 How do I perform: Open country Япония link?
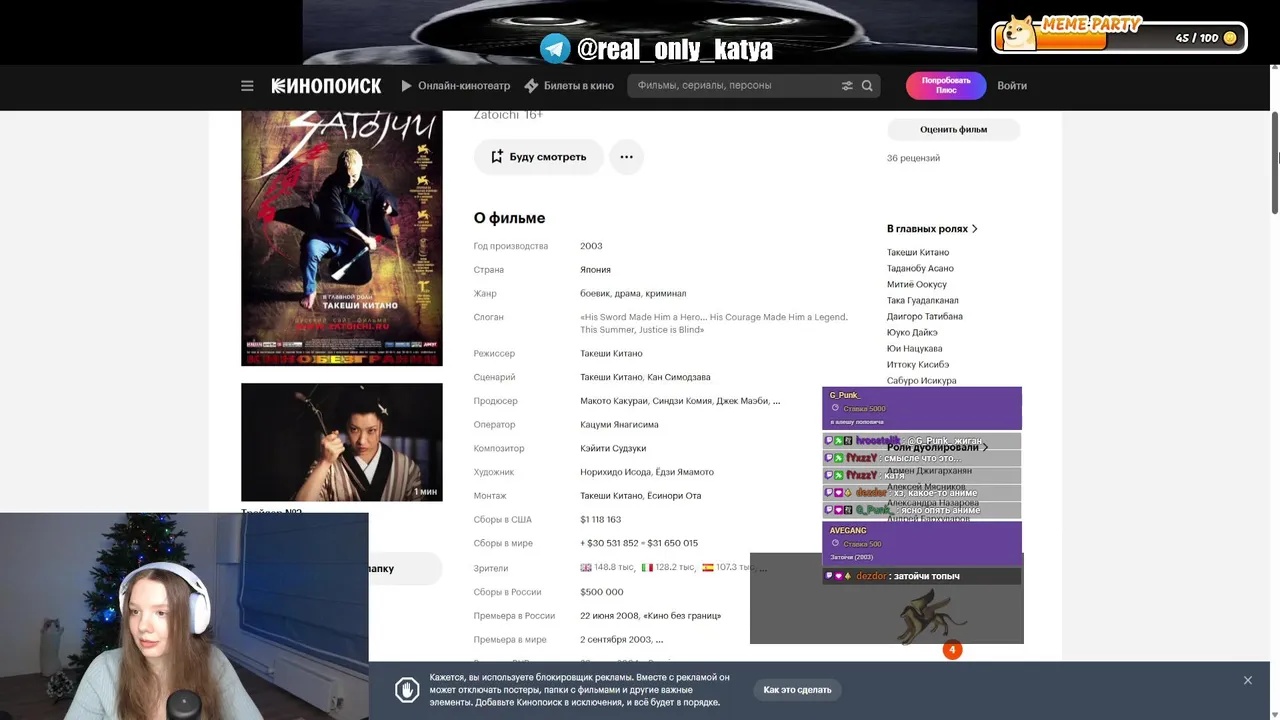coord(595,270)
